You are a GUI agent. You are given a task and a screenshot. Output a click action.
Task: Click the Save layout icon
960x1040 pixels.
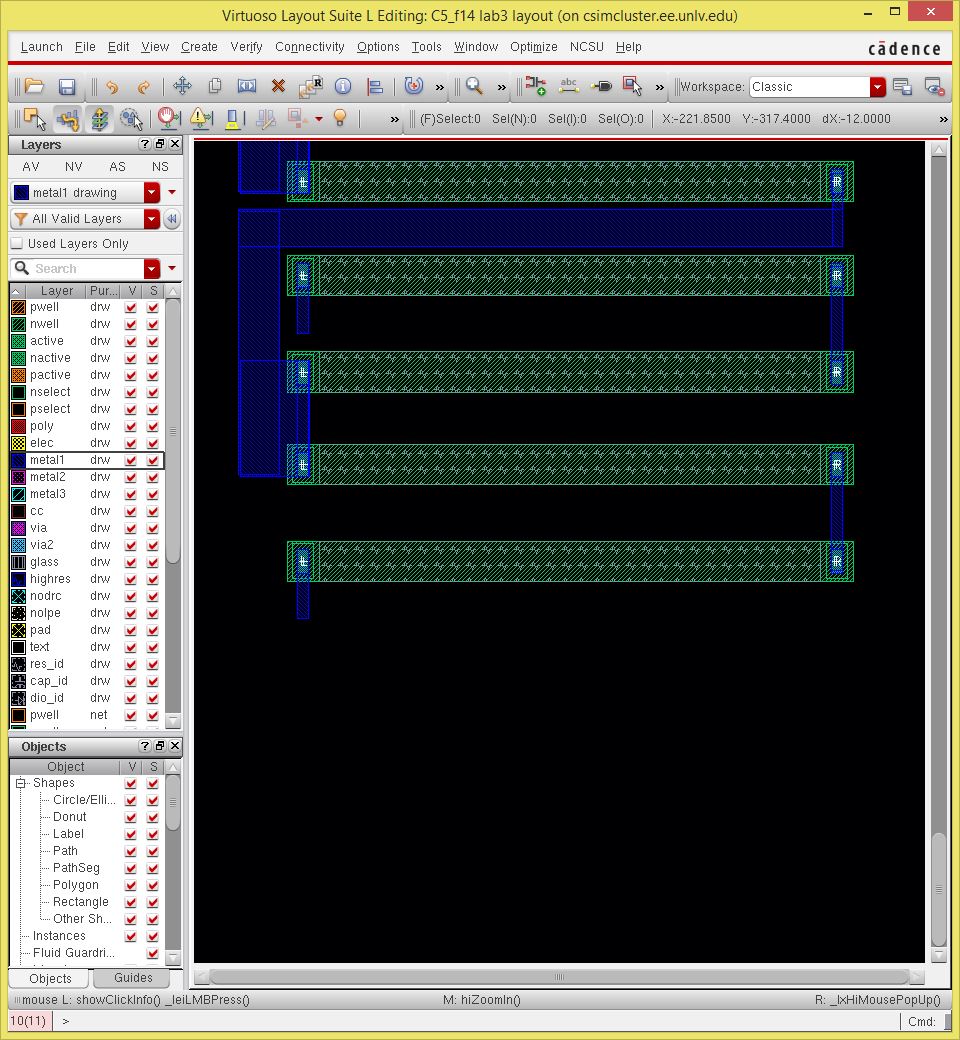(67, 86)
